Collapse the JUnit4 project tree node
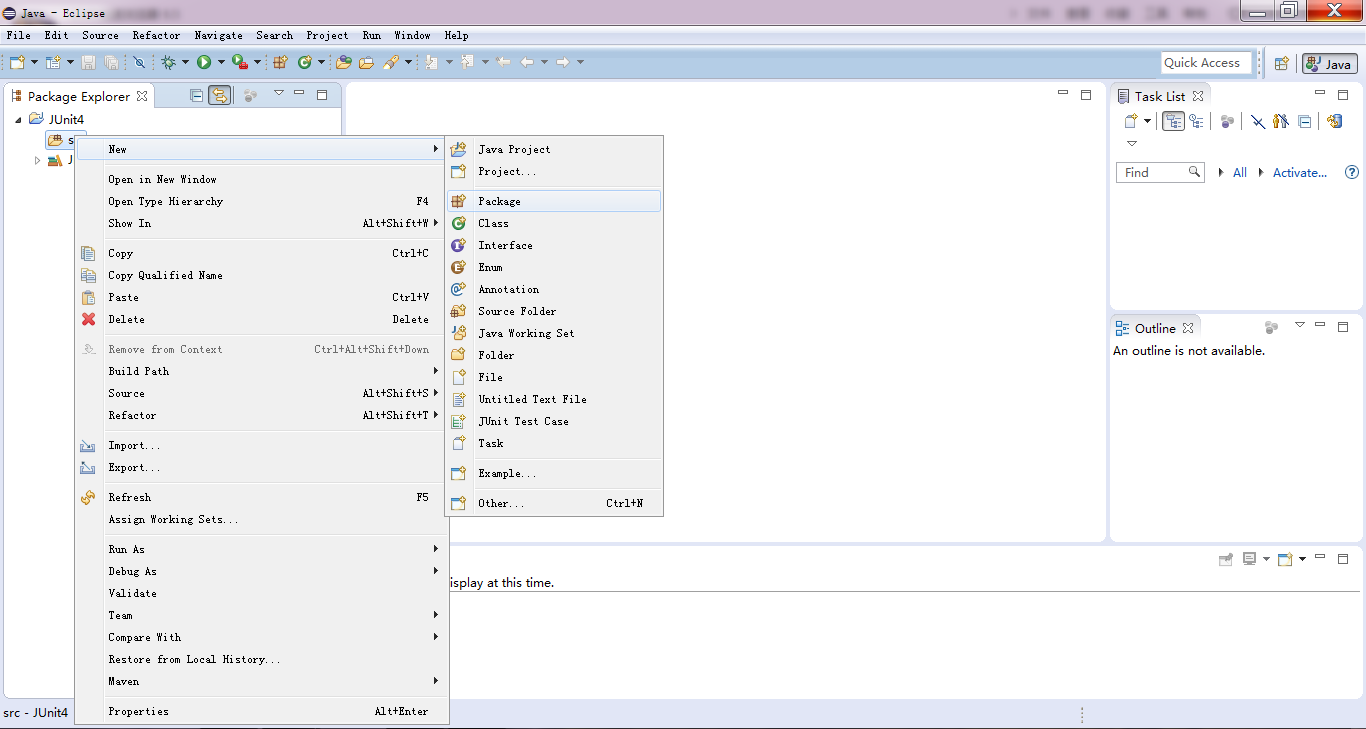Screen dimensions: 1366x729 click(x=19, y=119)
